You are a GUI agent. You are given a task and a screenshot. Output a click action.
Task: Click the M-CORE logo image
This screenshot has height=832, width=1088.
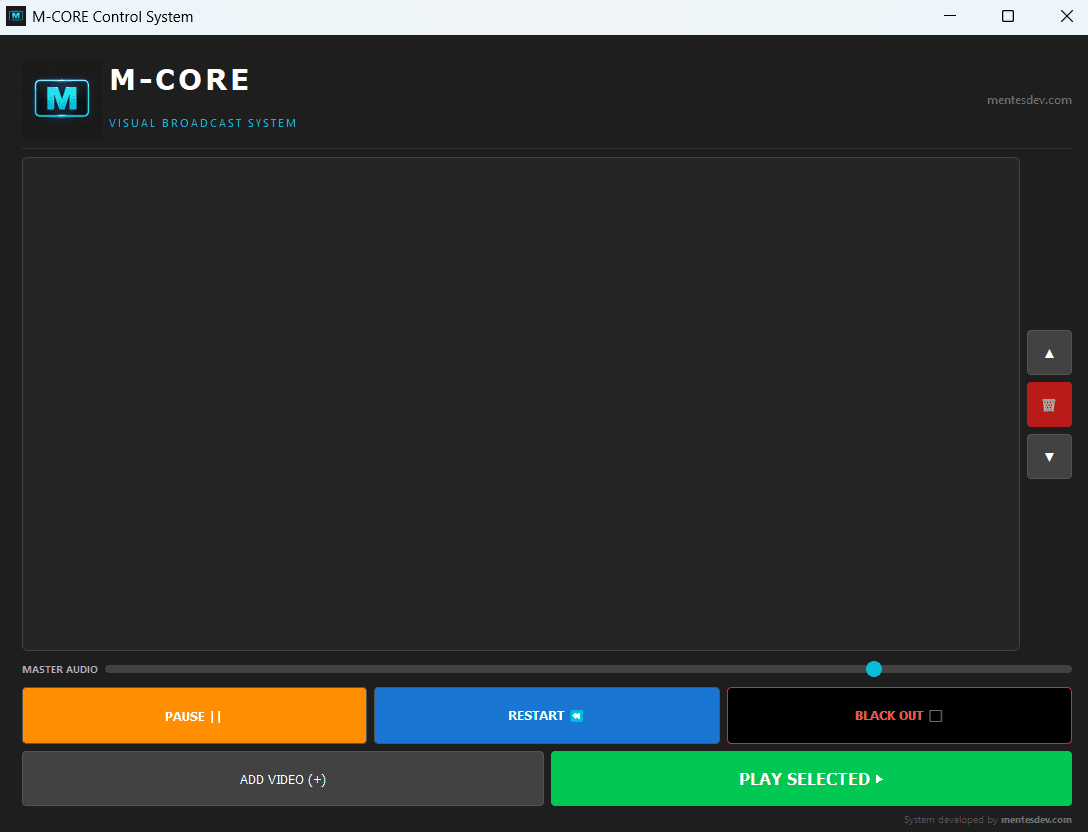tap(62, 99)
